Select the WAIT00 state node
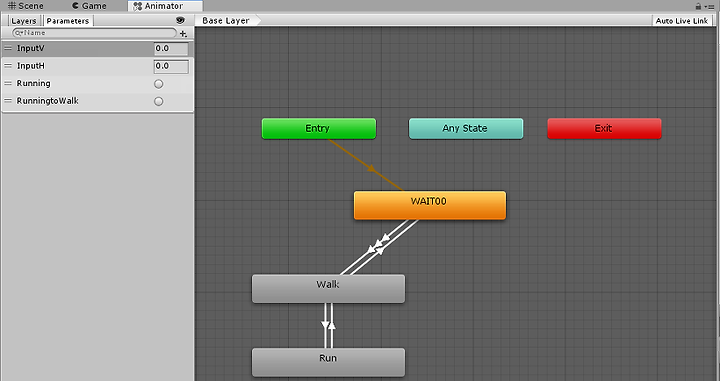 click(430, 205)
